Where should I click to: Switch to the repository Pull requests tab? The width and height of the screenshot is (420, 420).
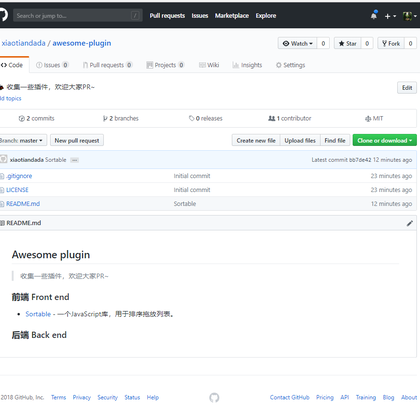pos(107,65)
